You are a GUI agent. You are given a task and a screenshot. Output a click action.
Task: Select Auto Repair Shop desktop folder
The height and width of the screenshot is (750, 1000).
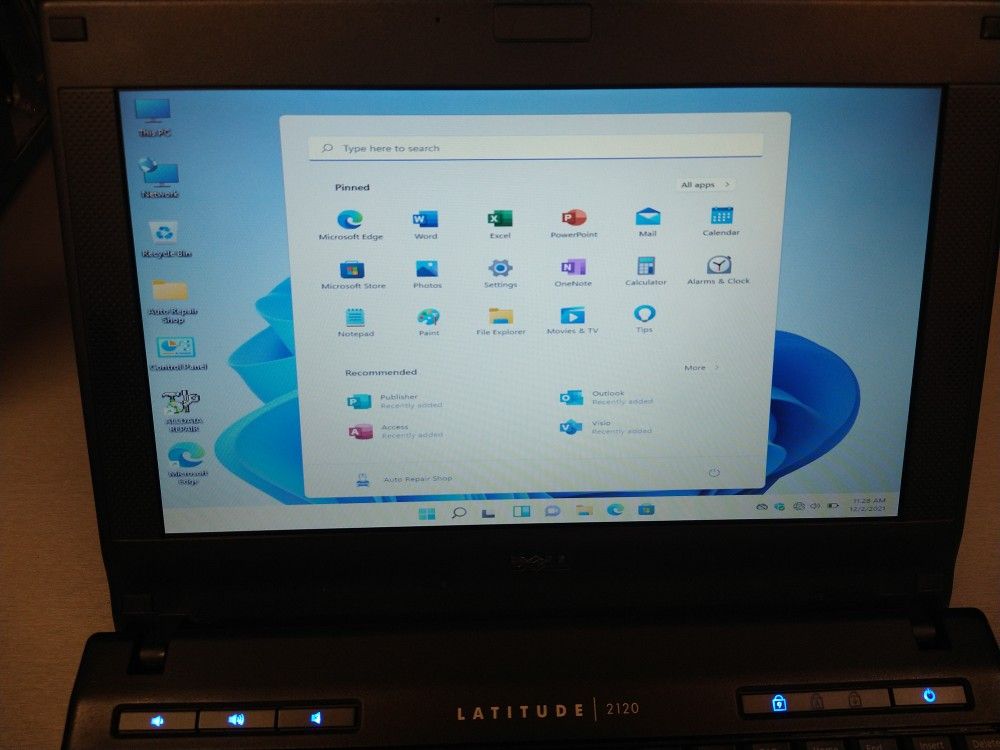pos(172,300)
